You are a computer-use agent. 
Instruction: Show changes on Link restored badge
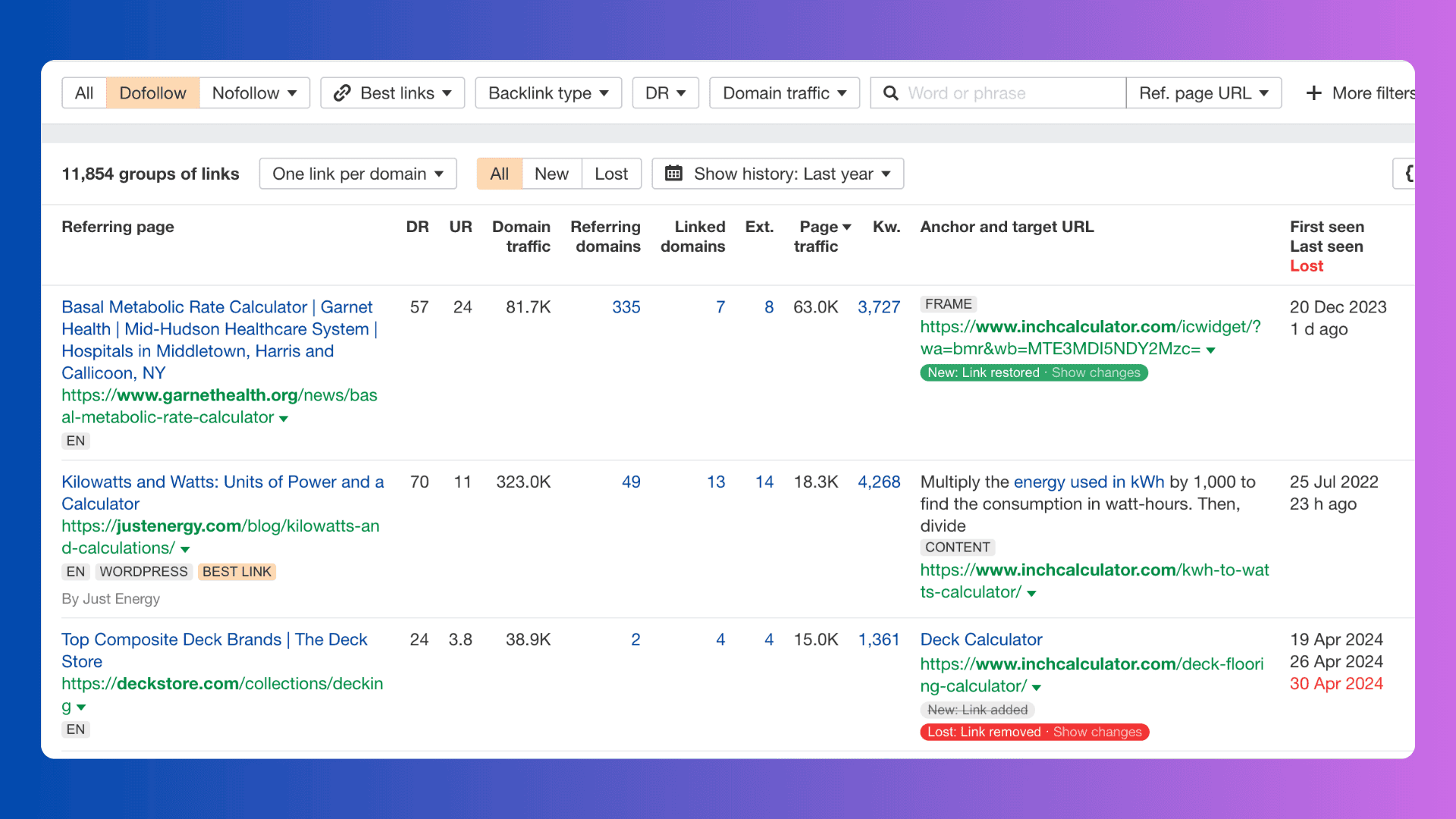(1096, 372)
